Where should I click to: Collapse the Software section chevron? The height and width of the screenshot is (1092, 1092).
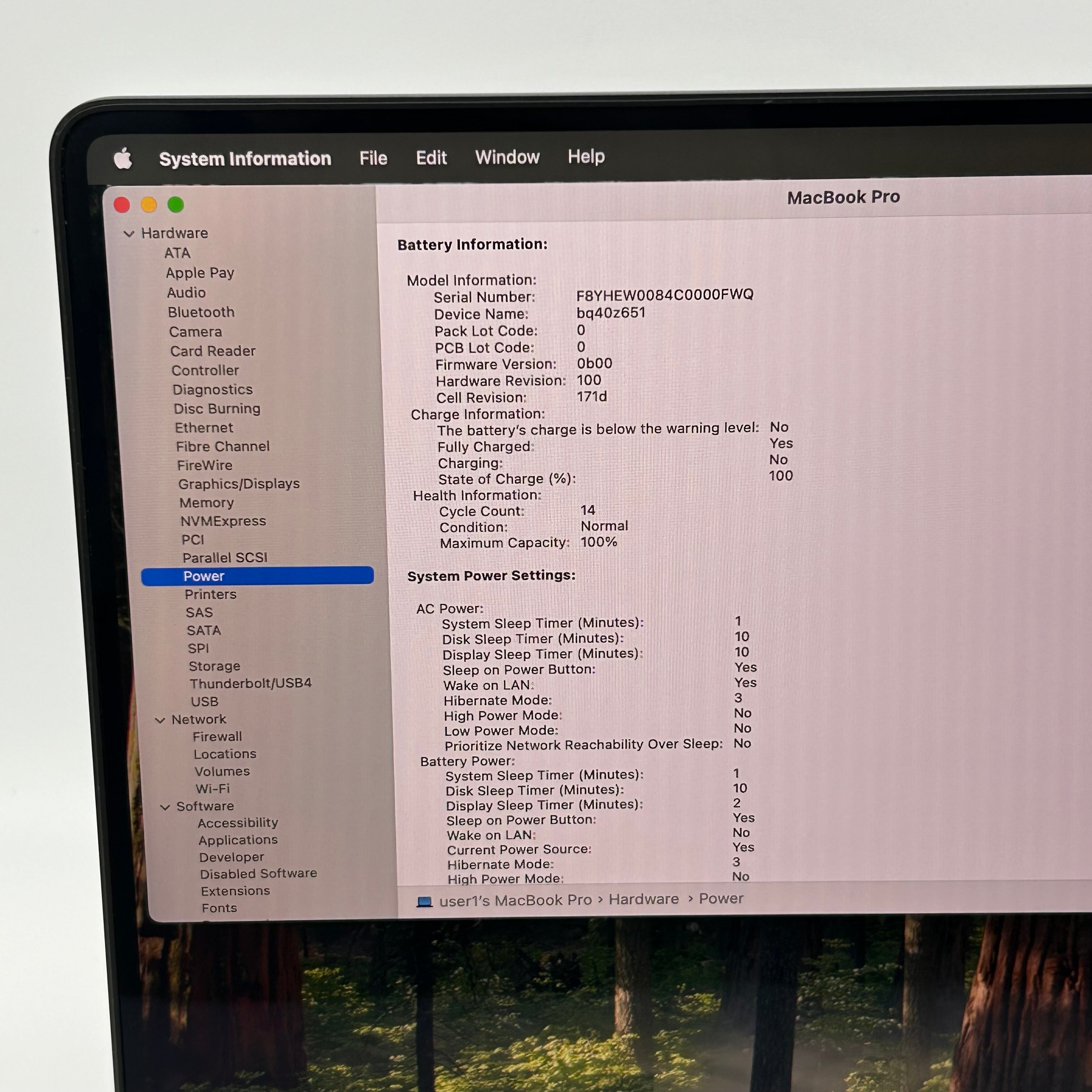tap(165, 807)
